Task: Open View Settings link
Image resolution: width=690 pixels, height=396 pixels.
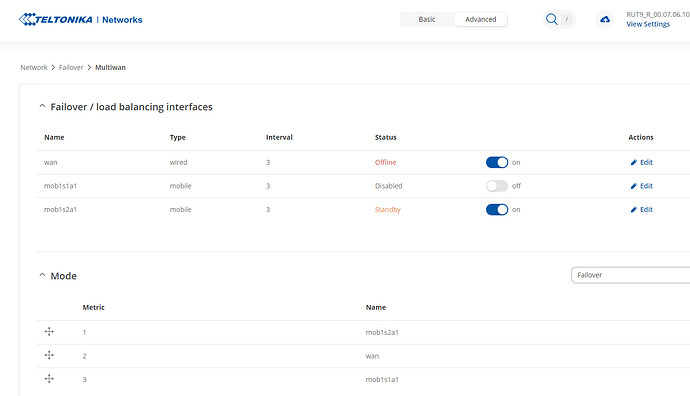Action: (x=648, y=24)
